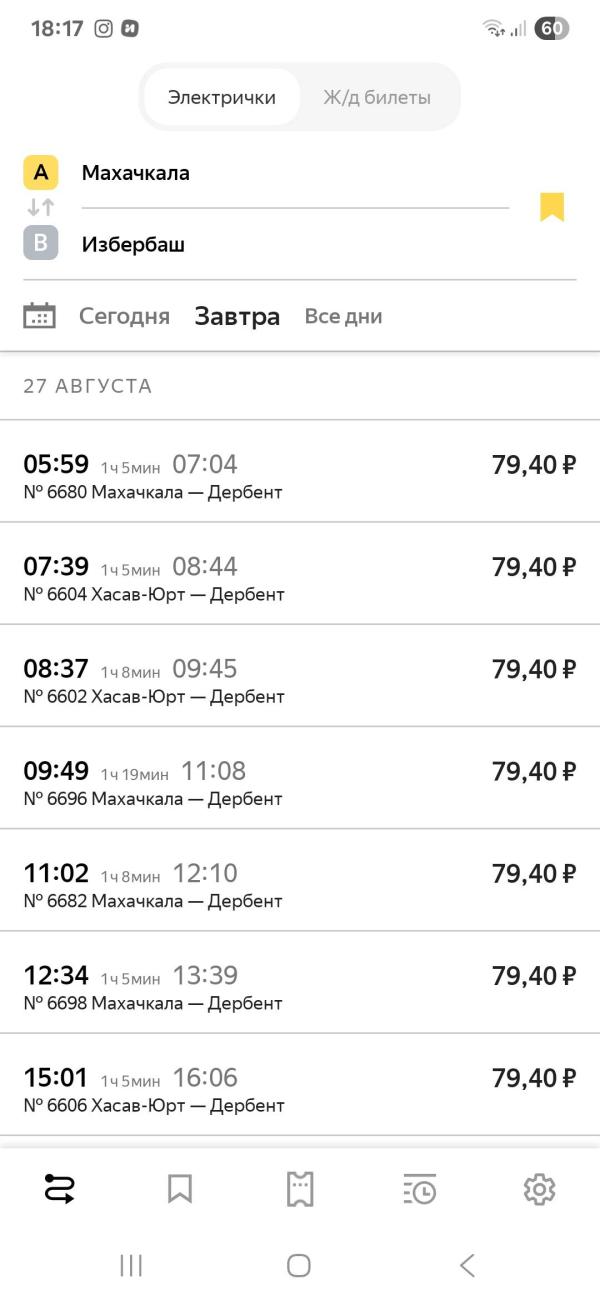Open schedule history icon in bottom bar
Image resolution: width=600 pixels, height=1299 pixels.
point(419,1189)
